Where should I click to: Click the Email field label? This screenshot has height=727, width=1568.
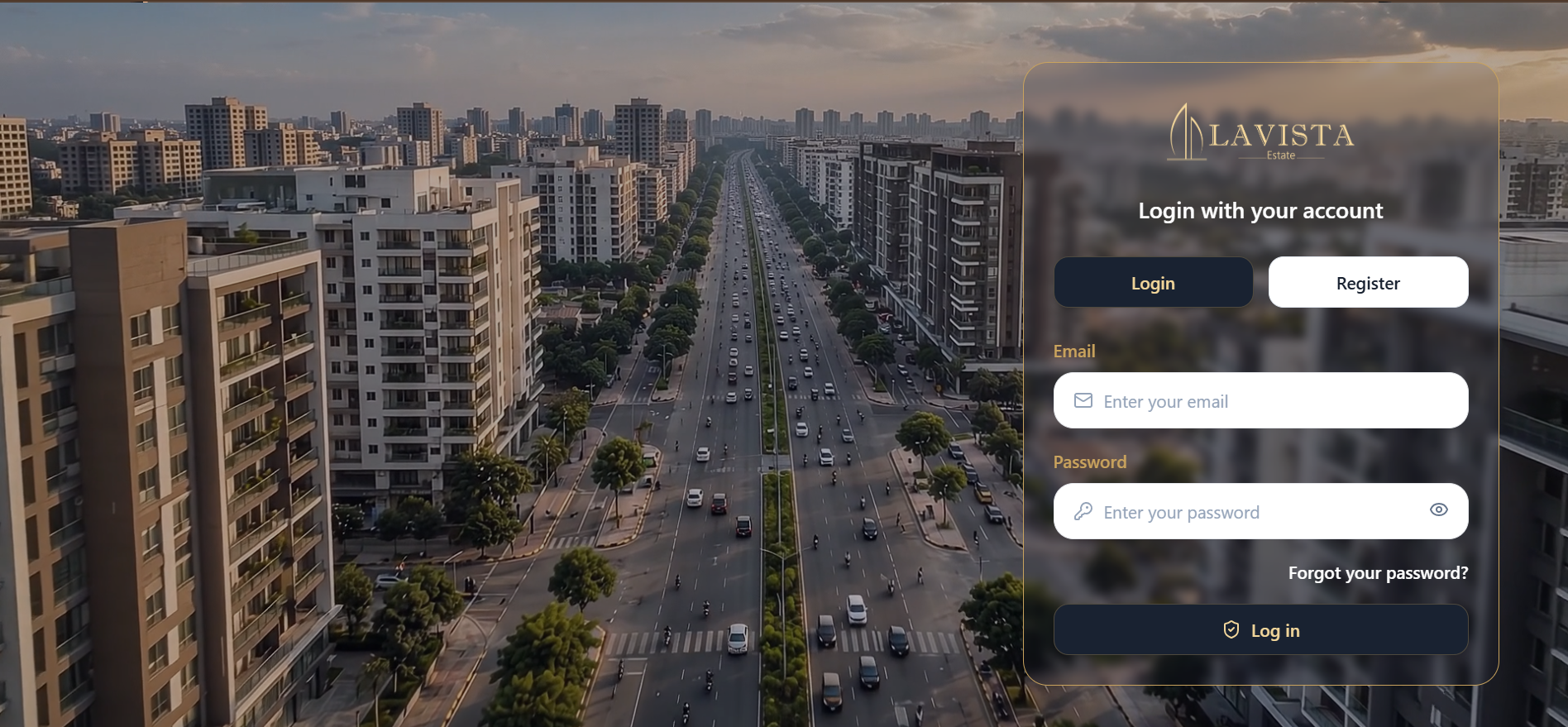click(1074, 352)
